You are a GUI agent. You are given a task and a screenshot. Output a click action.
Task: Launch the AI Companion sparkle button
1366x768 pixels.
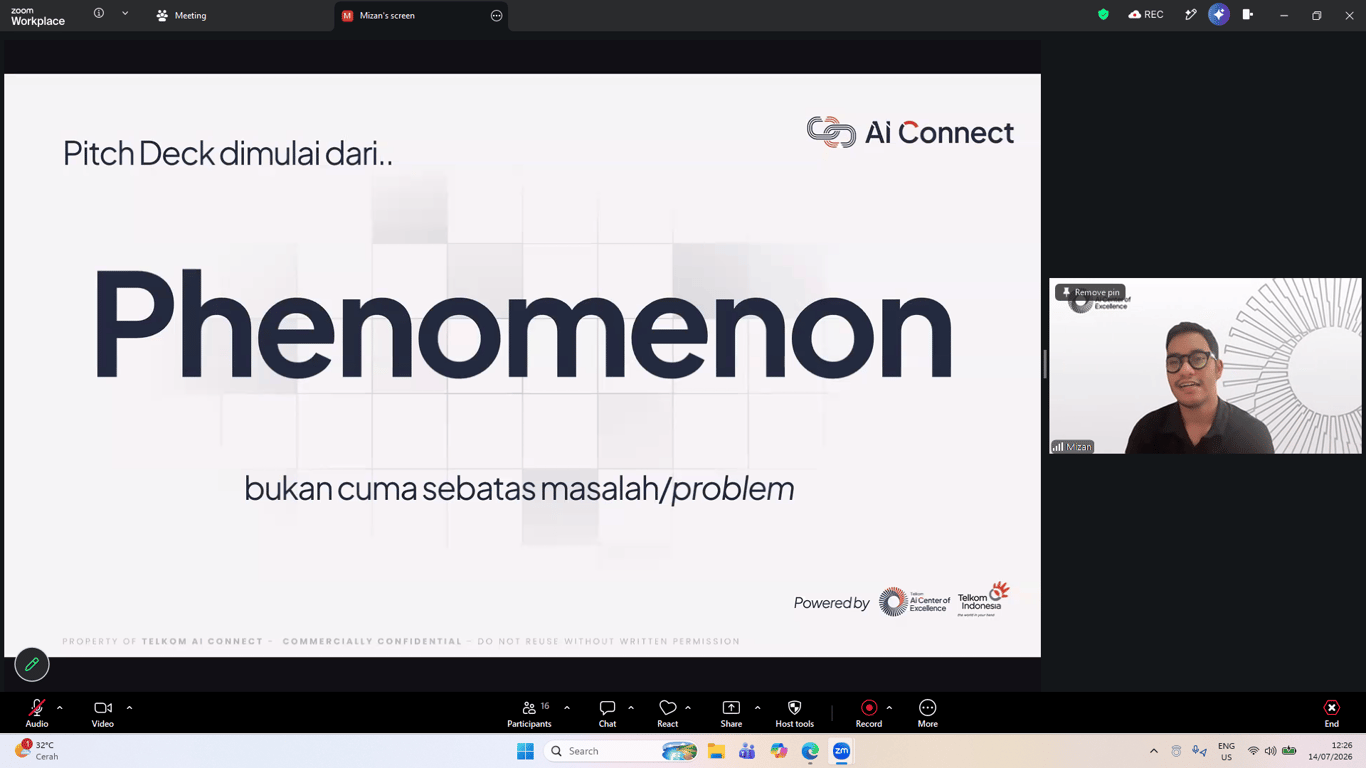(x=1218, y=15)
